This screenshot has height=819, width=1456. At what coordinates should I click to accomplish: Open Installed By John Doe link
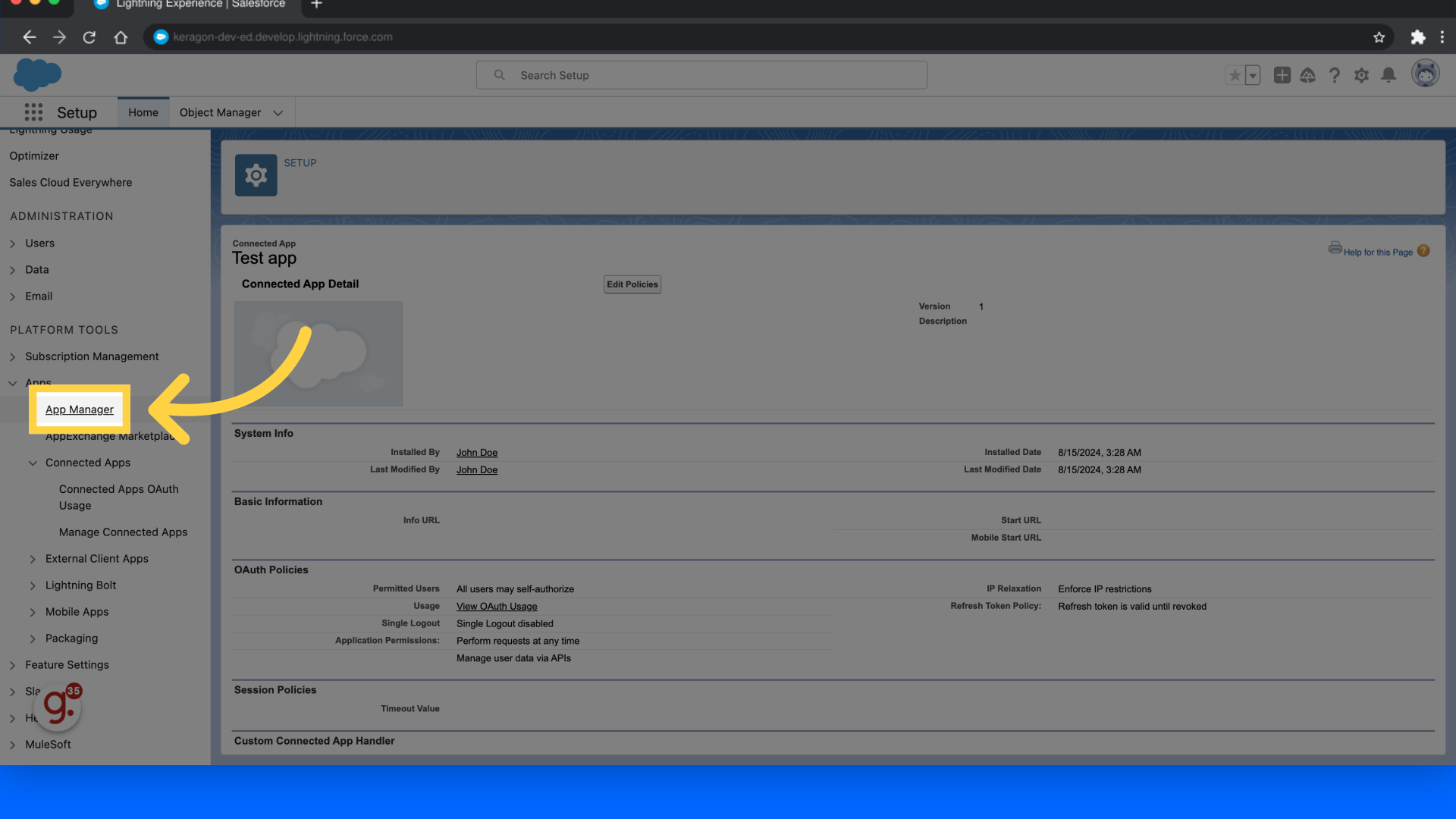tap(477, 453)
